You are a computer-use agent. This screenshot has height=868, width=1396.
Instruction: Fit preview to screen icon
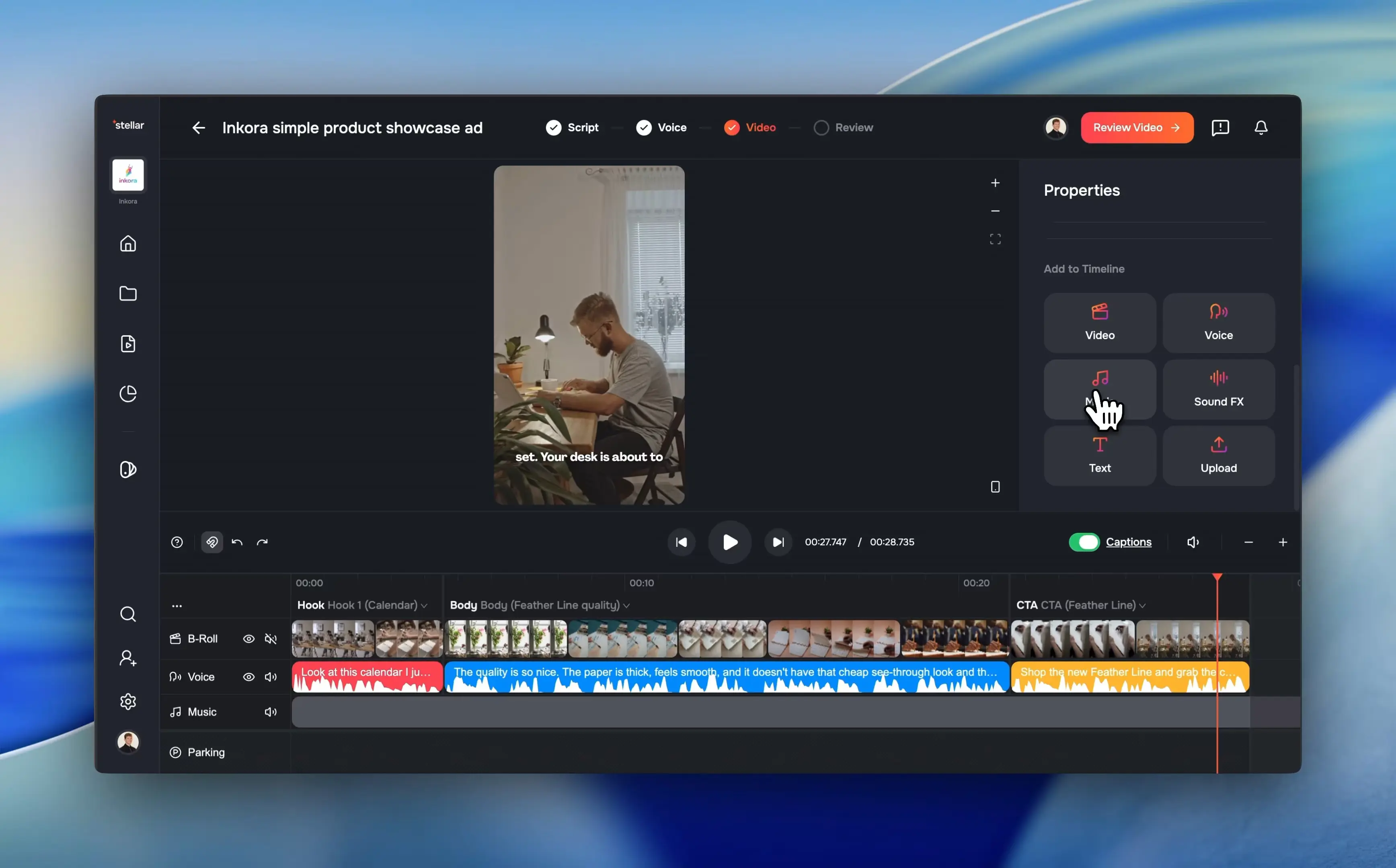pyautogui.click(x=995, y=239)
